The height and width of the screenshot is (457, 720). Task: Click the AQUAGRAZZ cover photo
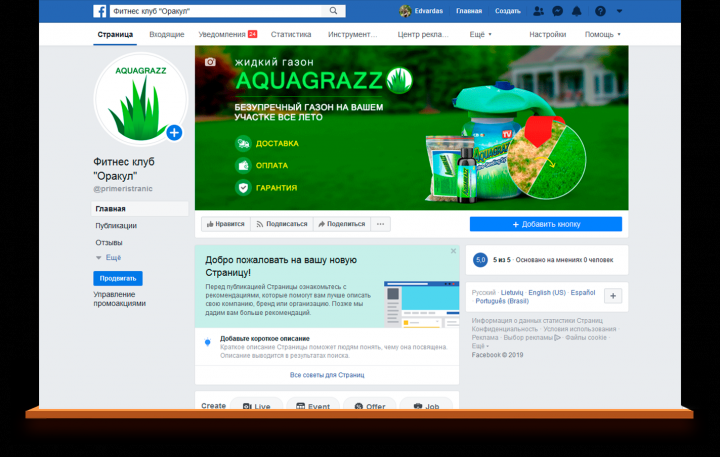(411, 128)
